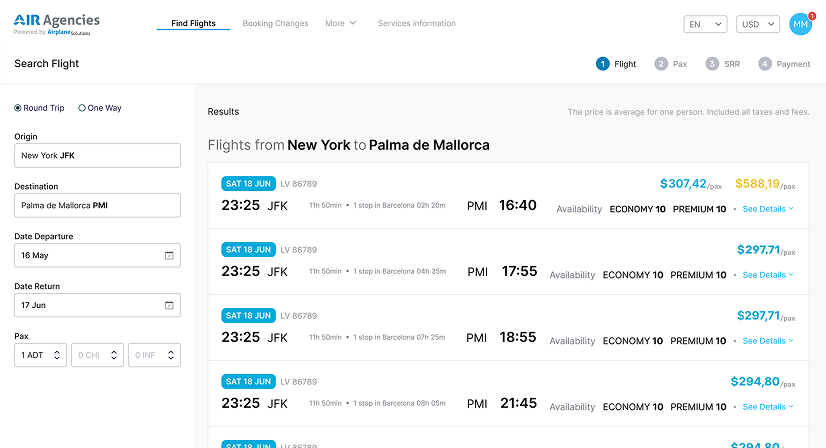Open the Booking Changes tab
Image resolution: width=826 pixels, height=448 pixels.
coord(275,24)
